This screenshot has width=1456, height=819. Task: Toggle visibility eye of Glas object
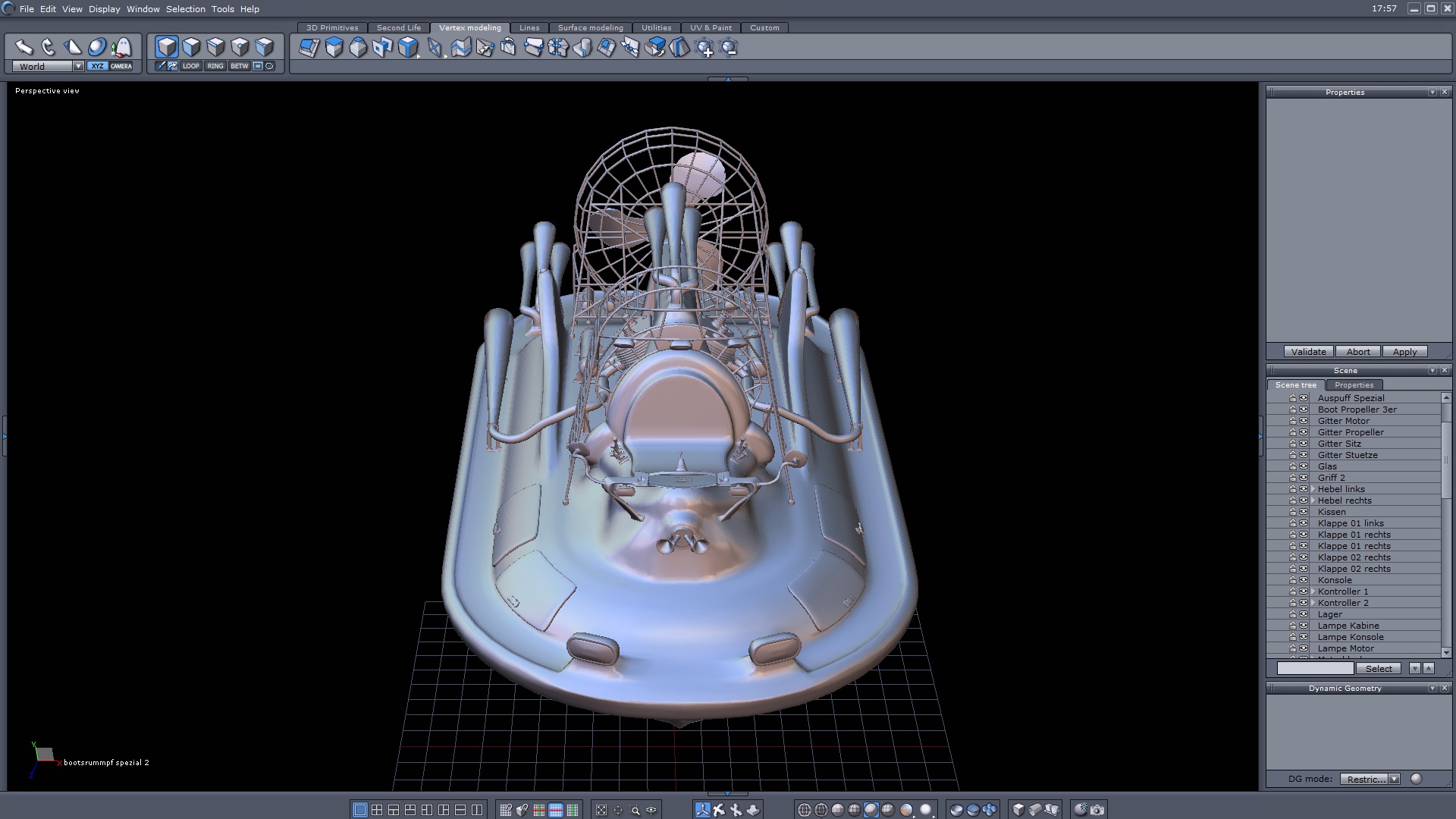pyautogui.click(x=1304, y=466)
